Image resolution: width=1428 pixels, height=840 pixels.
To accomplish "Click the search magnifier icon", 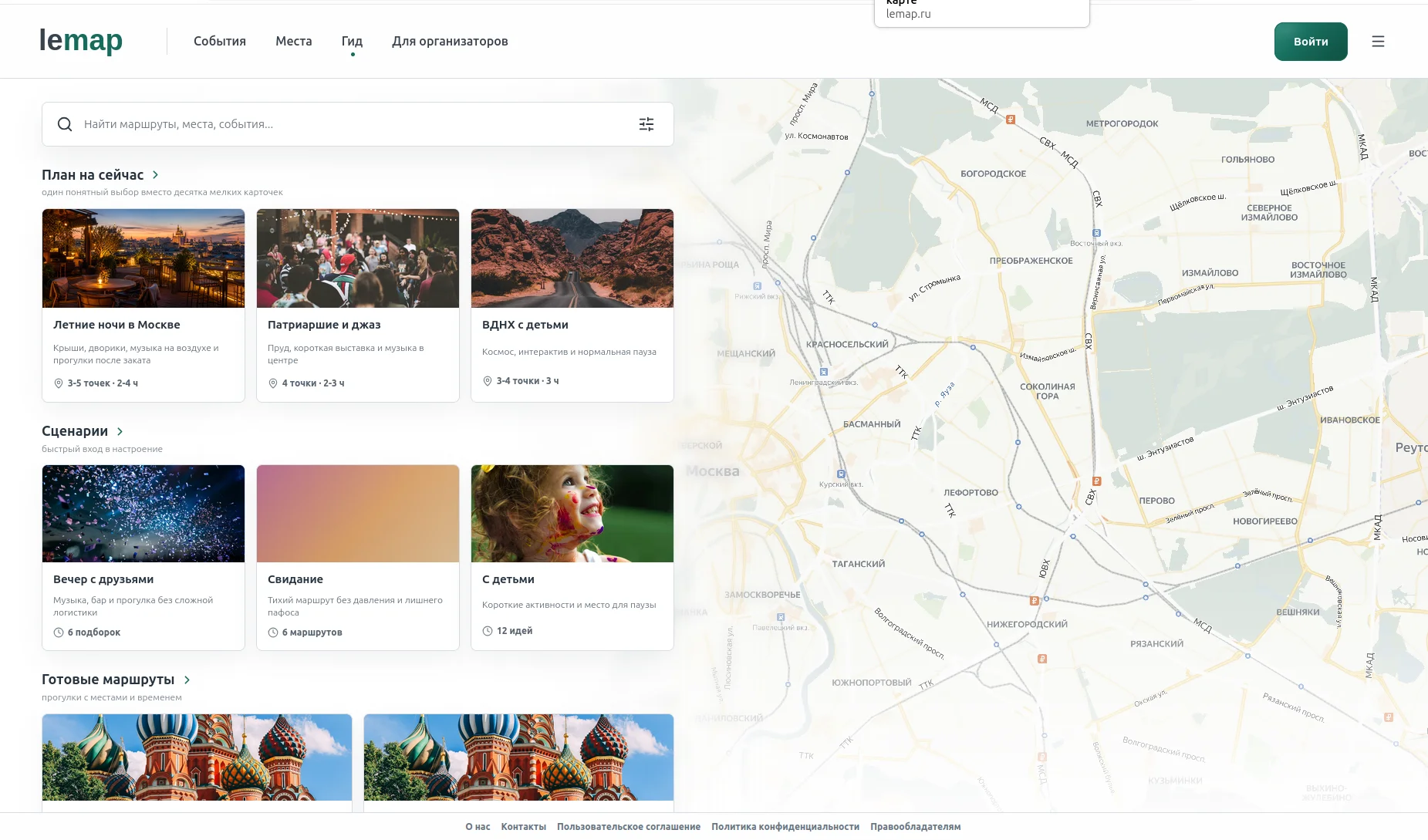I will pos(65,124).
